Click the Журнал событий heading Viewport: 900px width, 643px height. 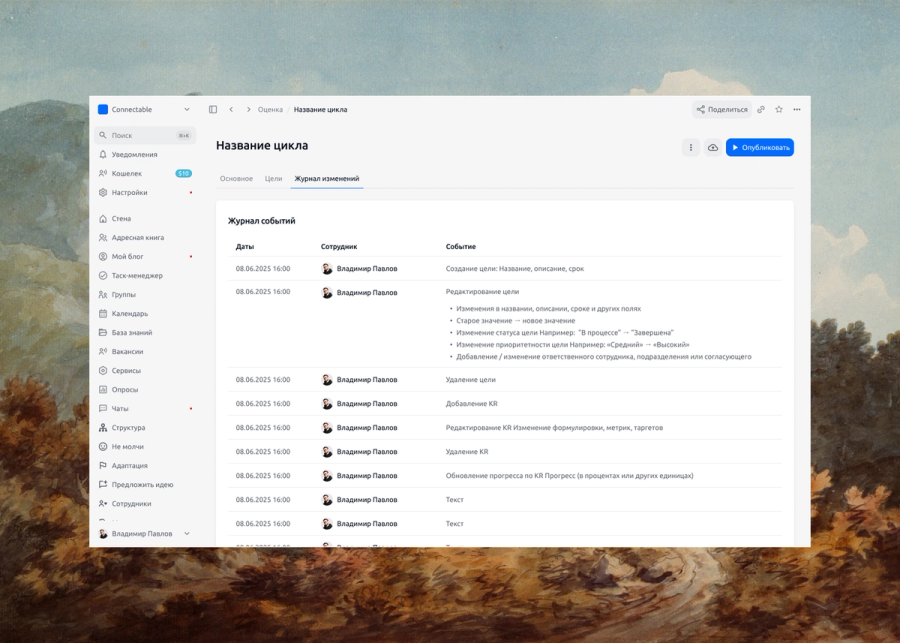[262, 221]
